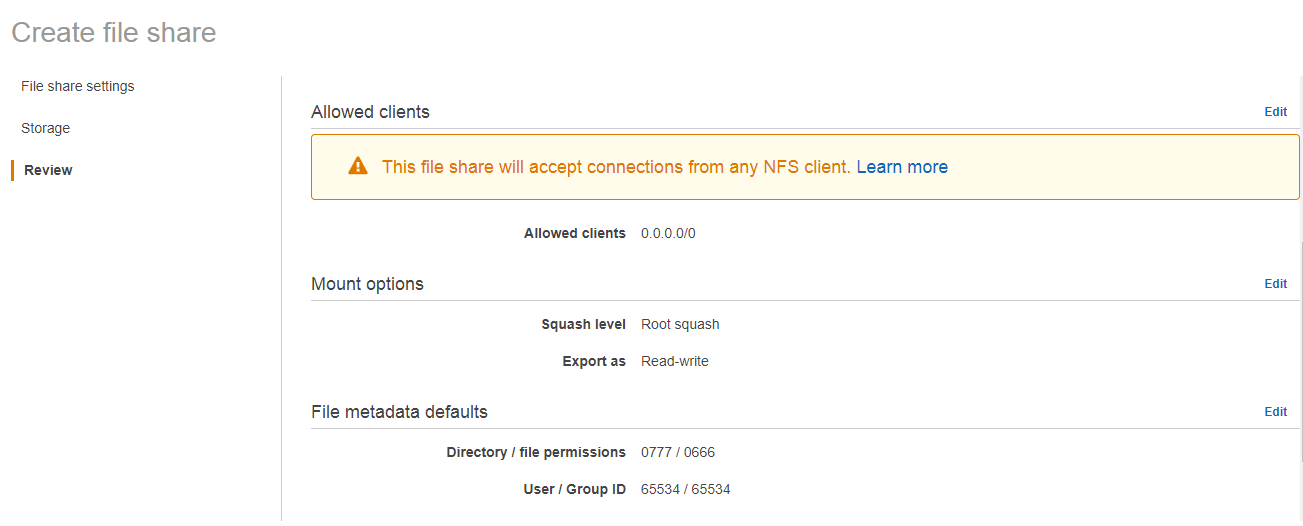Edit the Allowed clients section
The width and height of the screenshot is (1303, 526).
point(1275,112)
